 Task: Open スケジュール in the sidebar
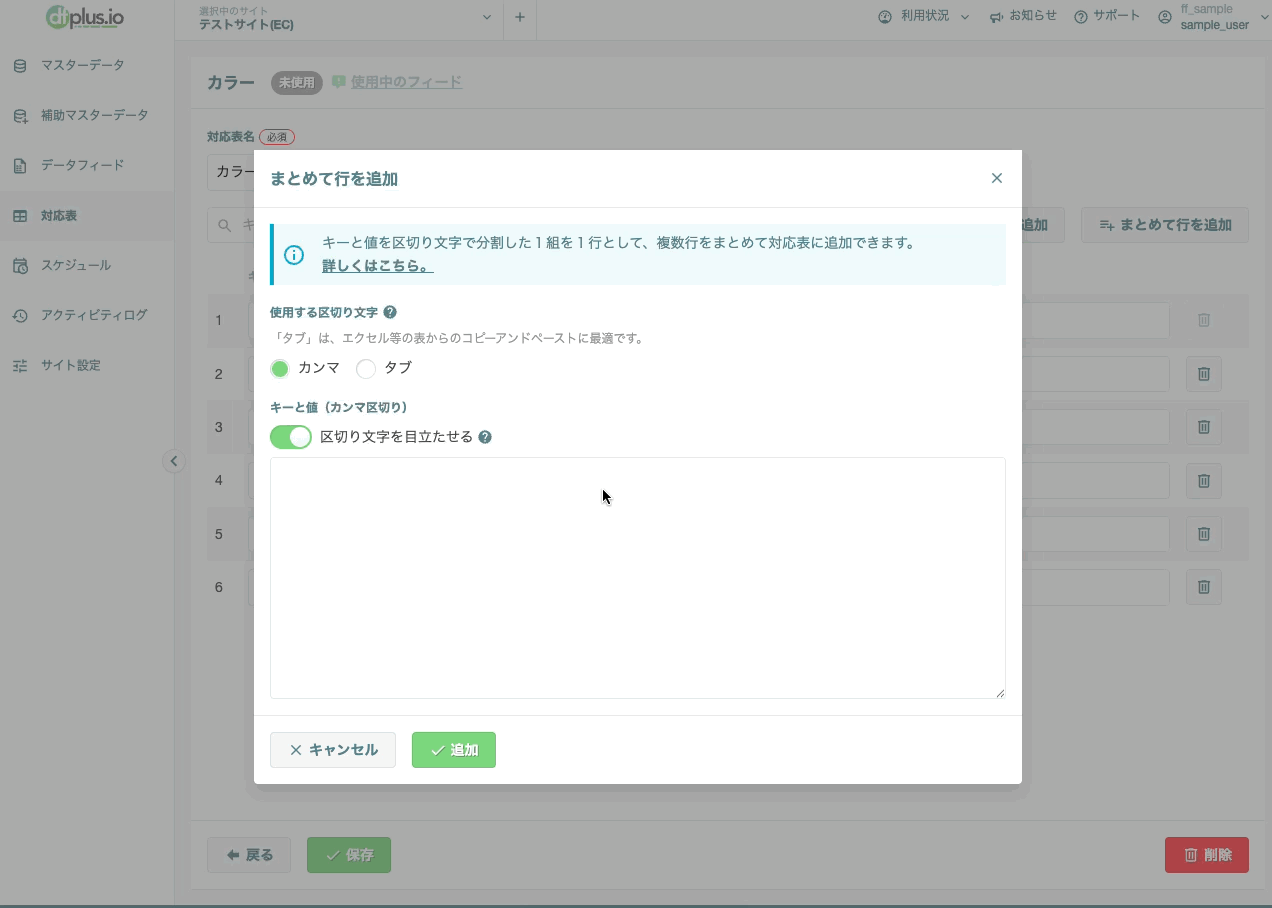pos(87,265)
